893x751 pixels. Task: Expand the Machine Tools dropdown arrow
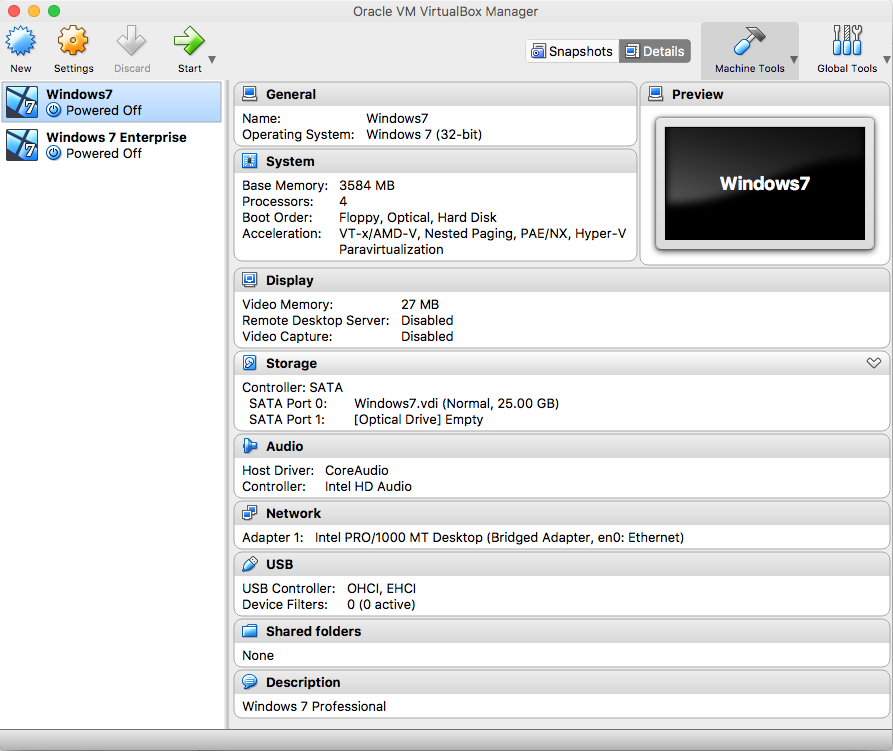(794, 60)
